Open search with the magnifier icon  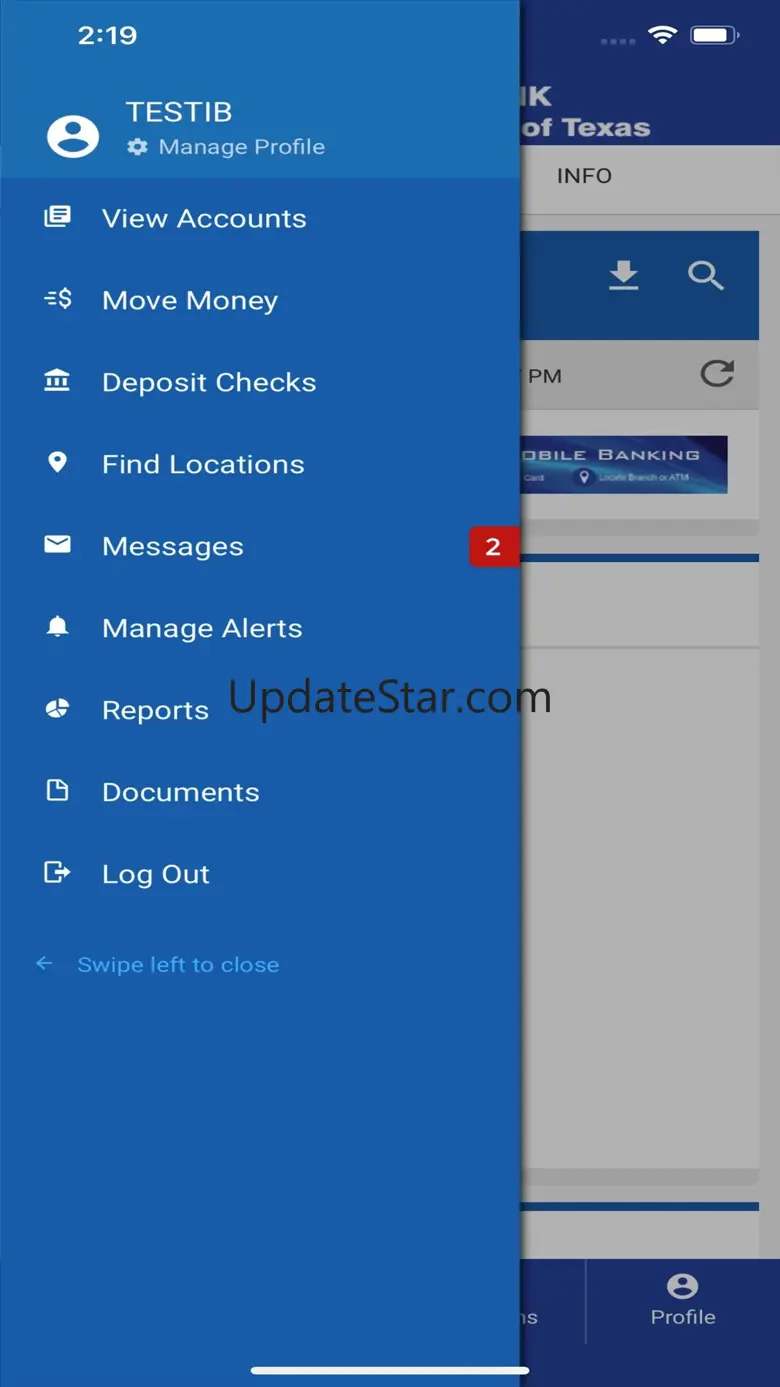(x=706, y=275)
